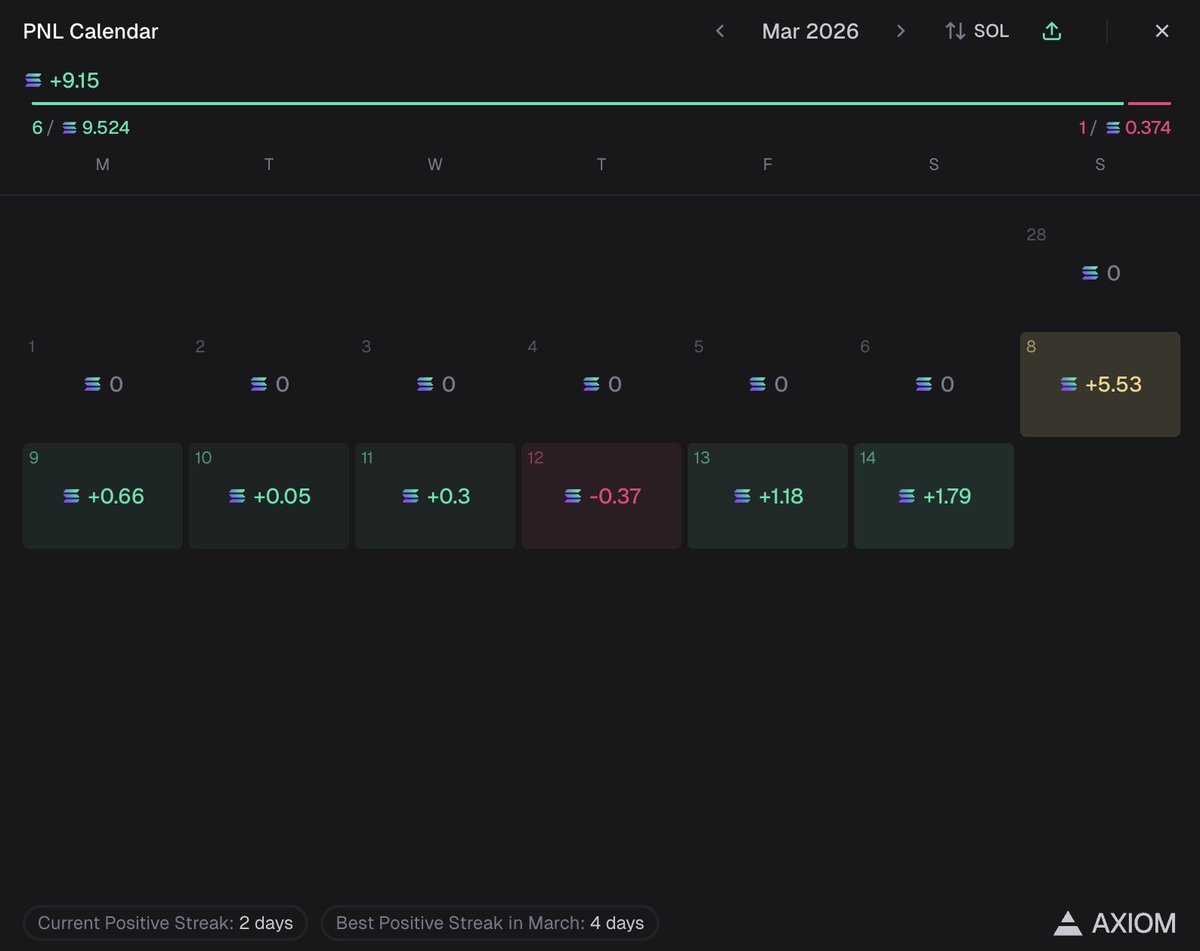Click day 28 cell with 0 PNL
Screen dimensions: 1200x951
(x=1100, y=272)
